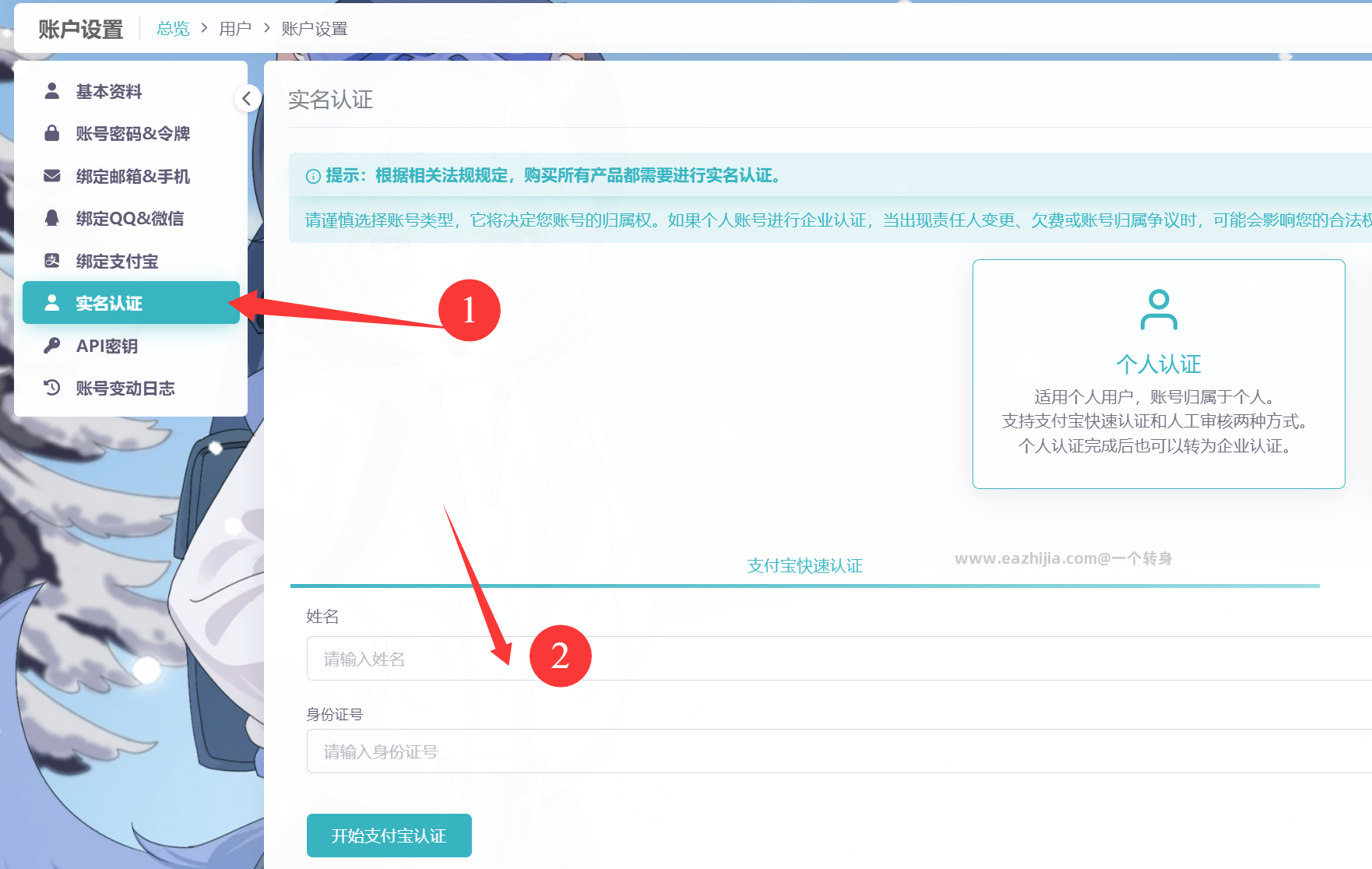Click the 姓名 input field
This screenshot has height=869, width=1372.
(839, 659)
